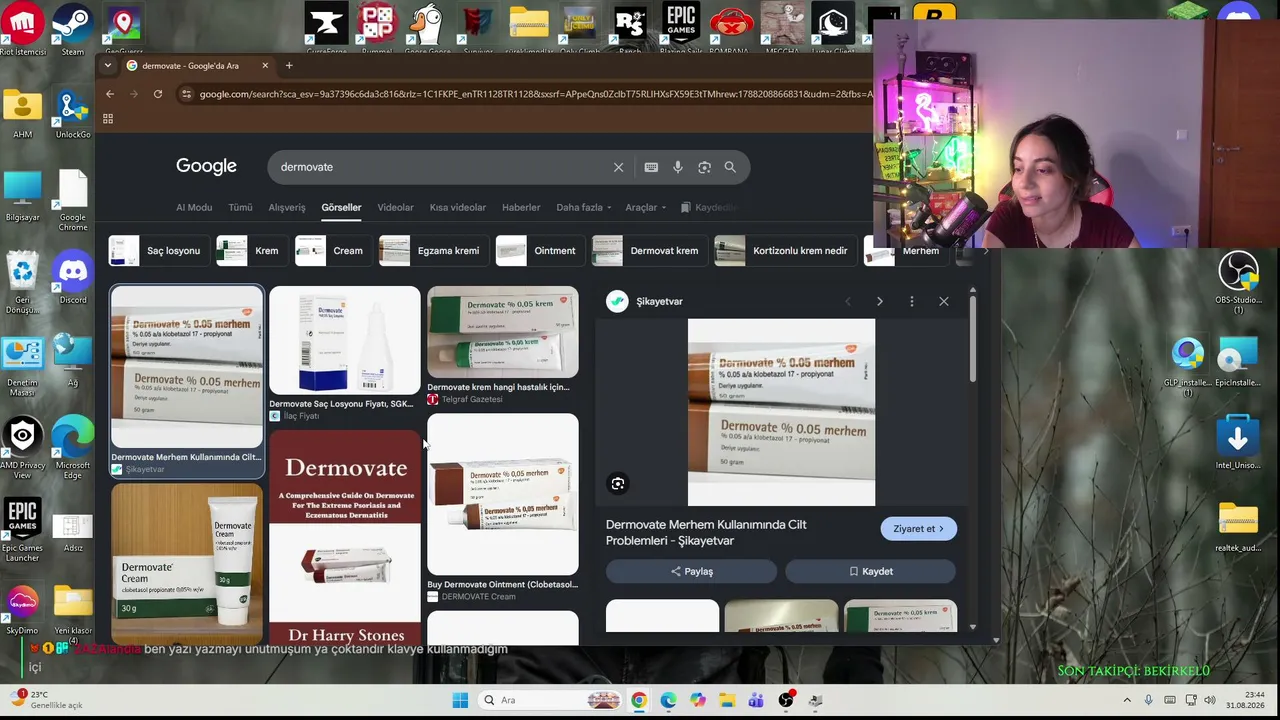This screenshot has width=1280, height=720.
Task: Focus the Chrome address bar URL
Action: click(x=535, y=94)
